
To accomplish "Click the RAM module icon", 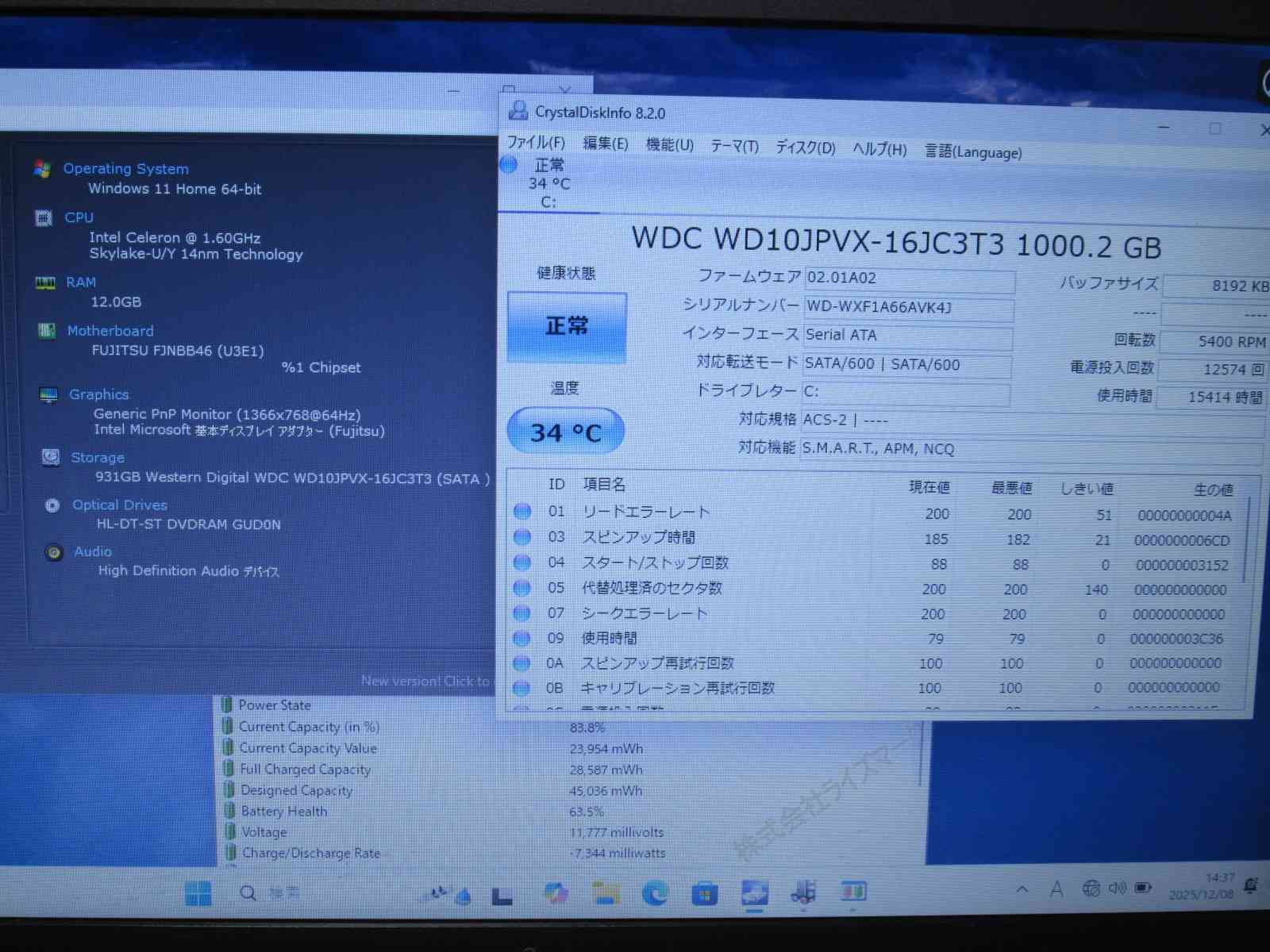I will pyautogui.click(x=45, y=282).
